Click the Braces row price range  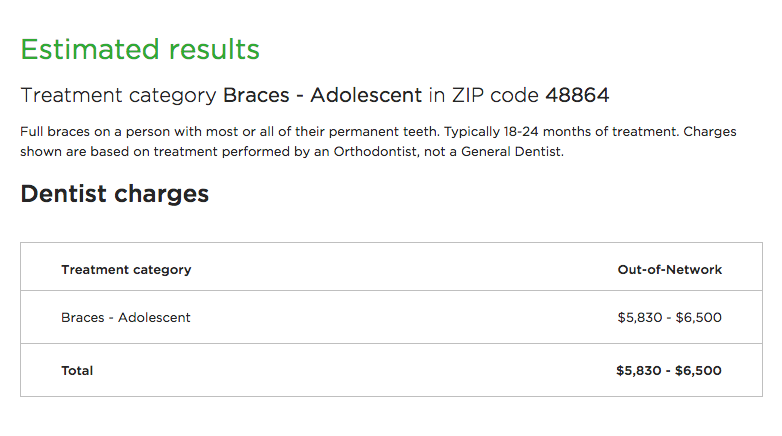click(669, 318)
